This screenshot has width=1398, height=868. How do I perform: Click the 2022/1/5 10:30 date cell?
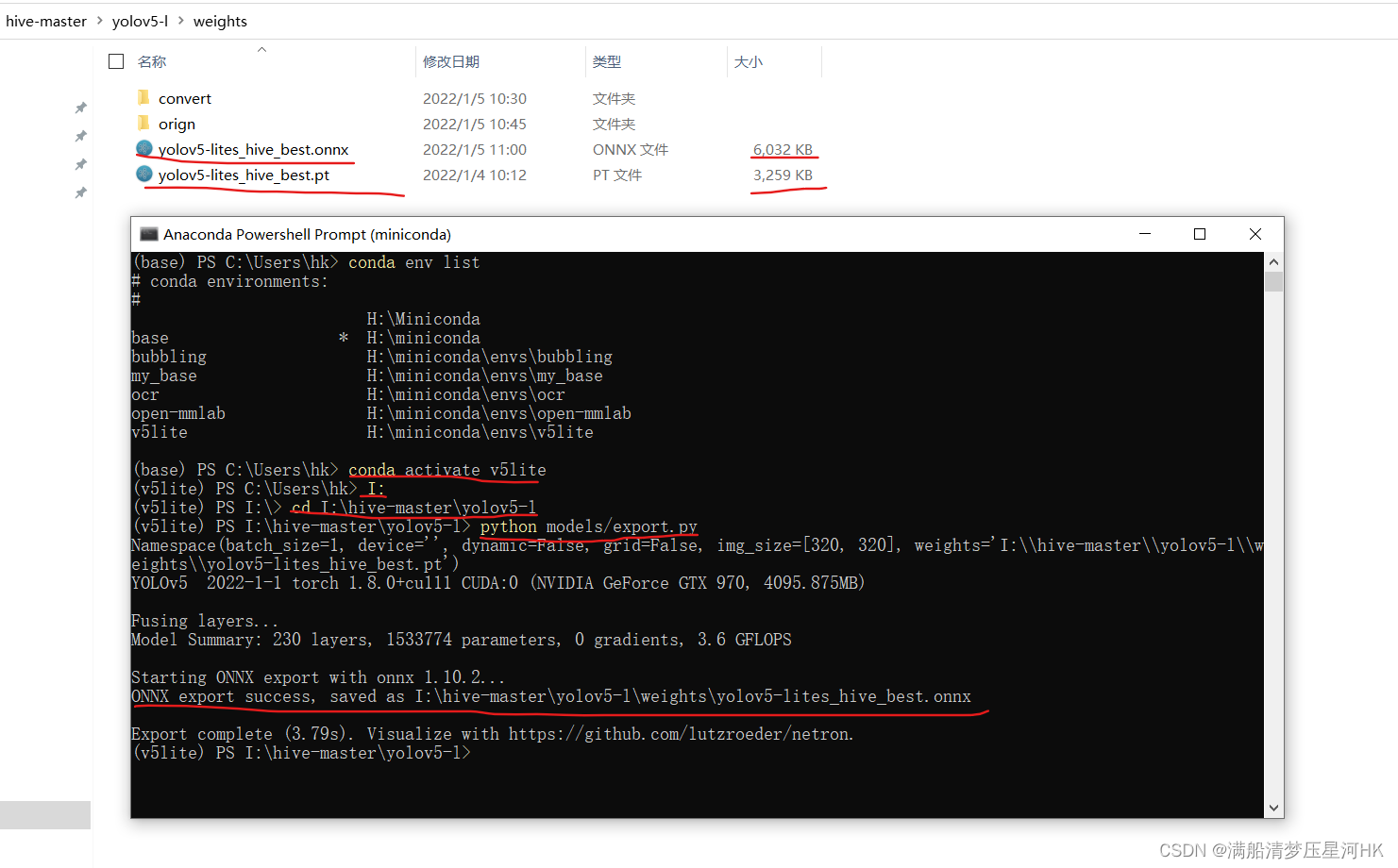pos(475,98)
